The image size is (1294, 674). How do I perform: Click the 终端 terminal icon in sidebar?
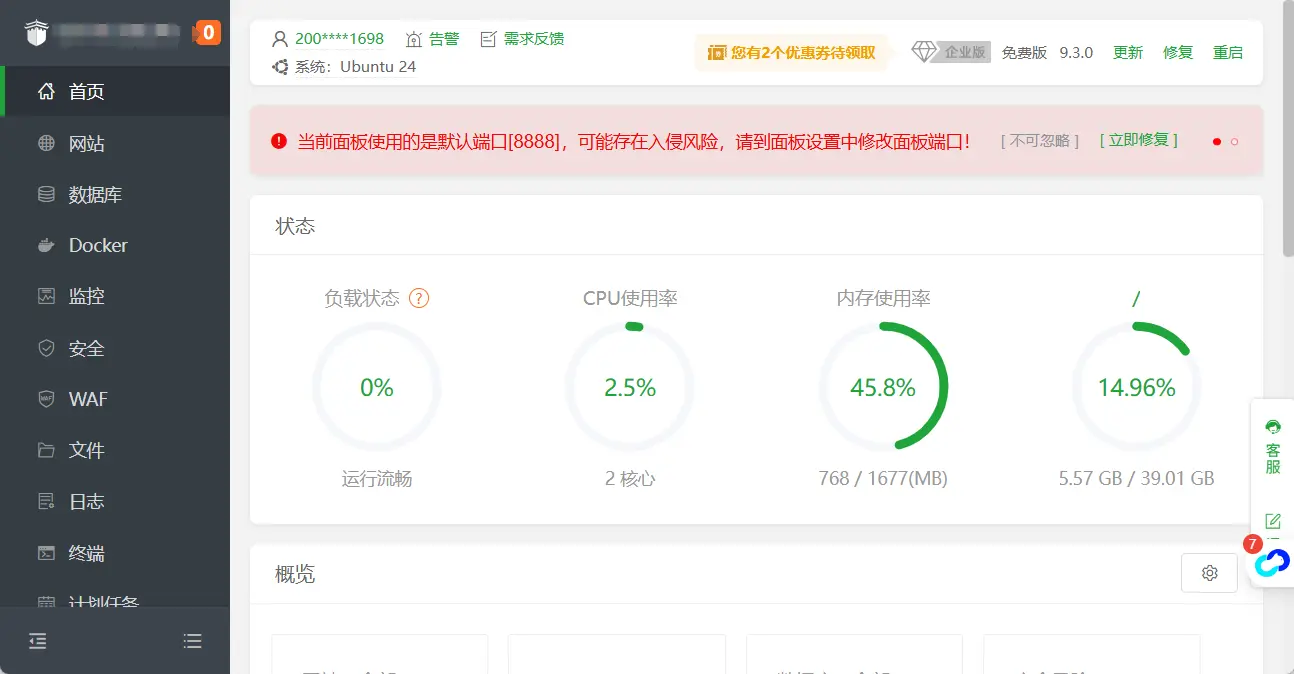click(46, 553)
